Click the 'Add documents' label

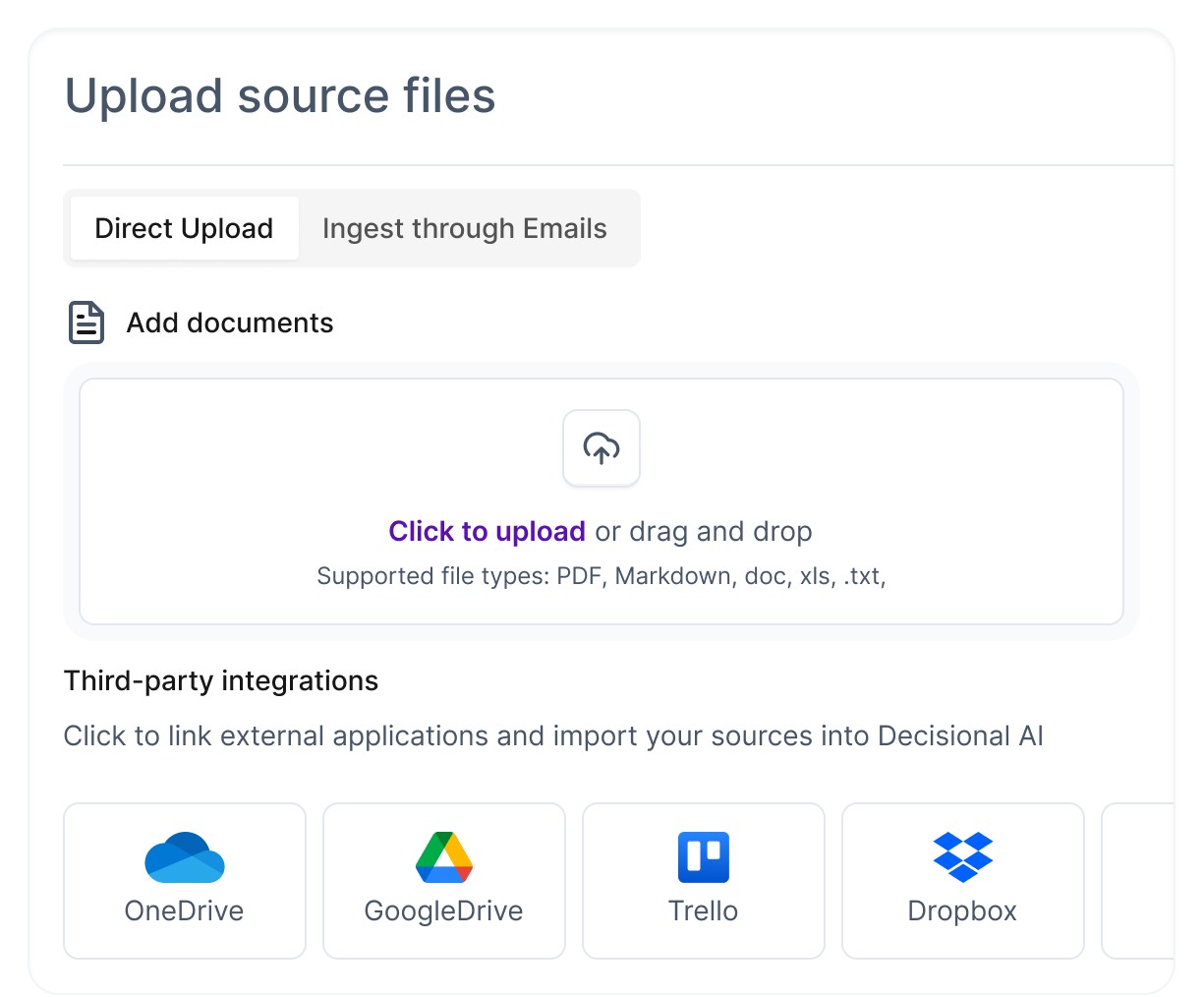[x=230, y=323]
